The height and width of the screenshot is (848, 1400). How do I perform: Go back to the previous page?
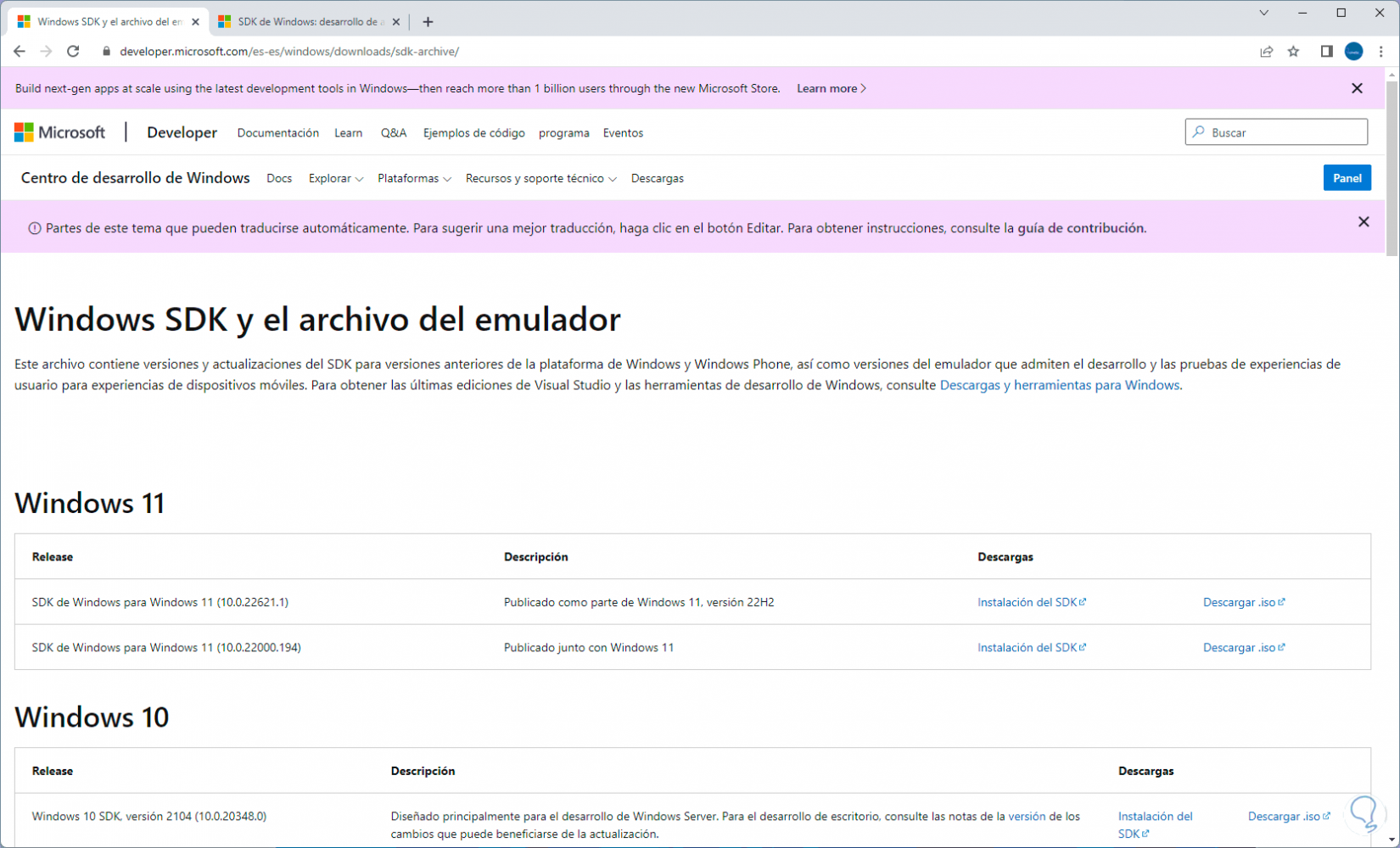(x=20, y=52)
